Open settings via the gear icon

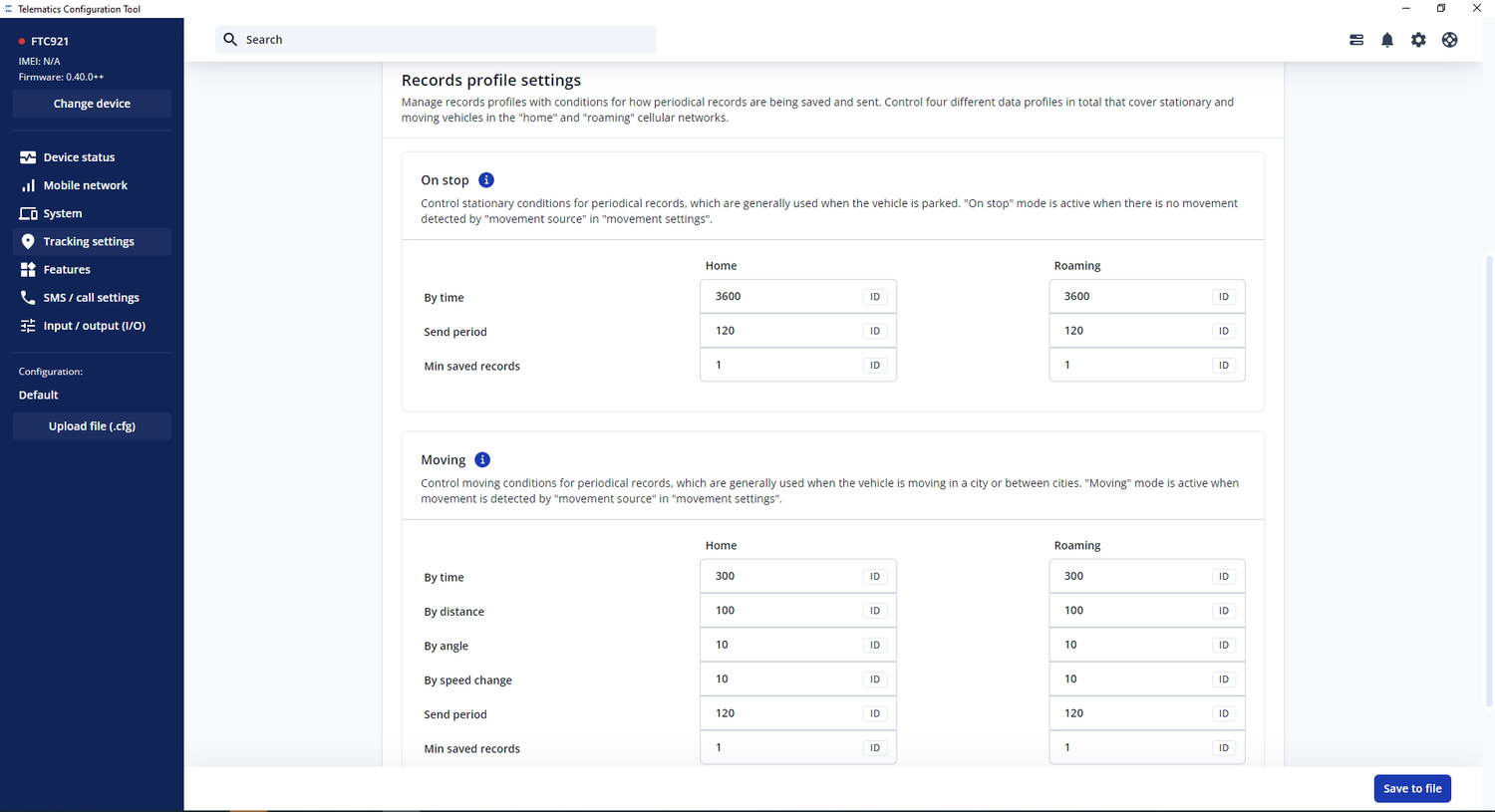(1418, 40)
